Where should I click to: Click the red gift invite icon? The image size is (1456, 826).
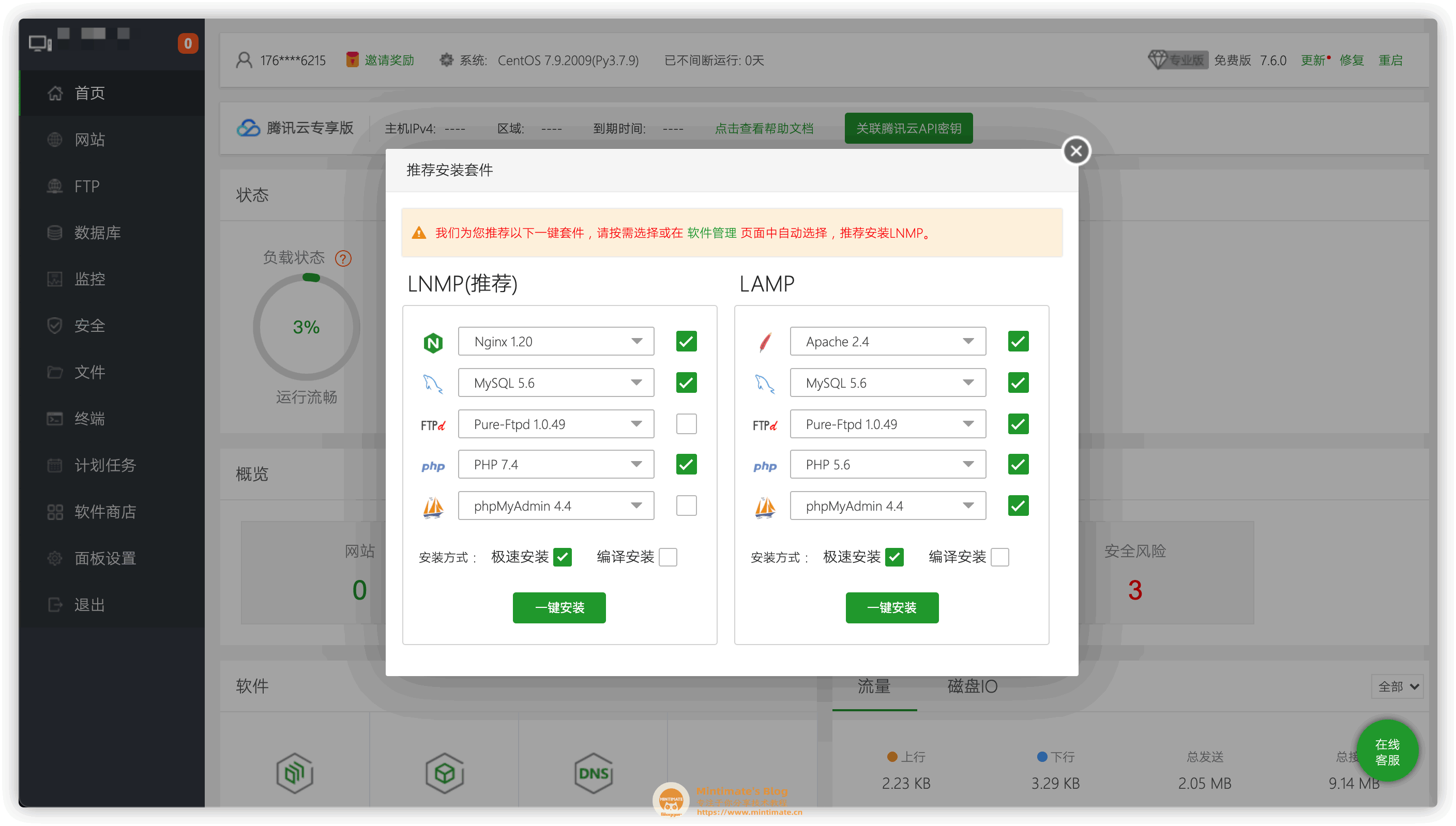pyautogui.click(x=353, y=59)
